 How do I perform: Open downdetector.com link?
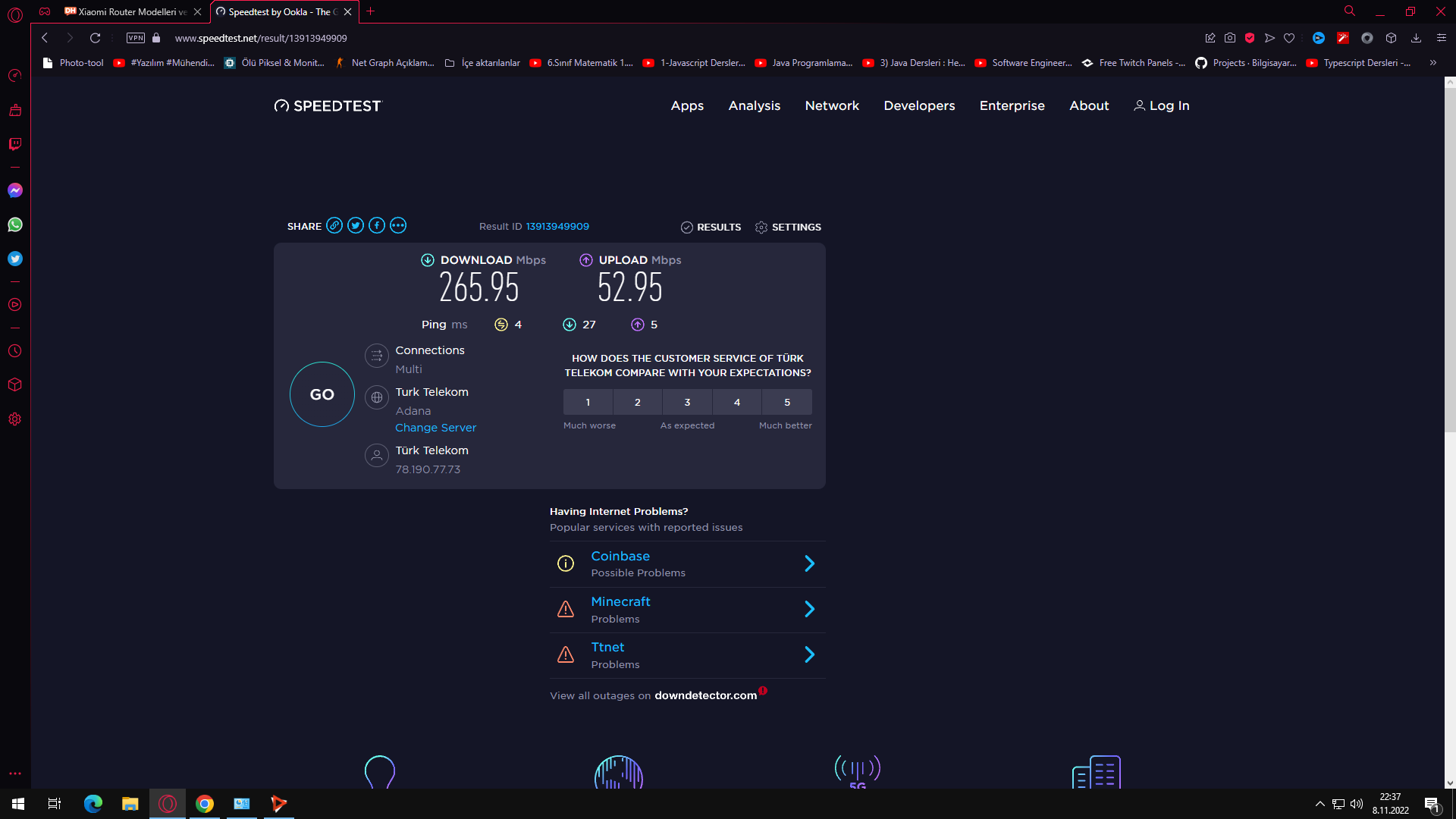705,695
